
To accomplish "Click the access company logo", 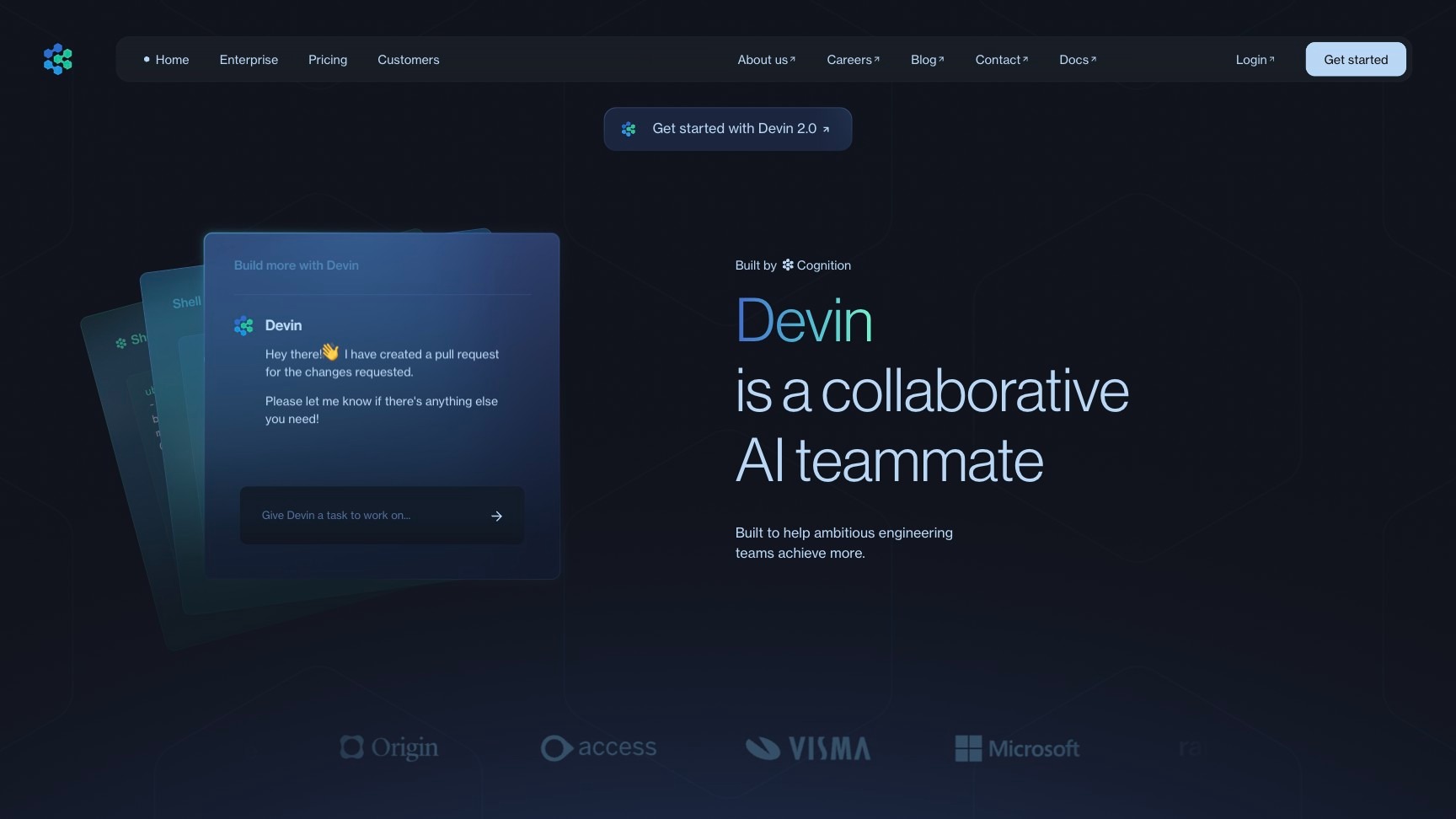I will coord(598,747).
